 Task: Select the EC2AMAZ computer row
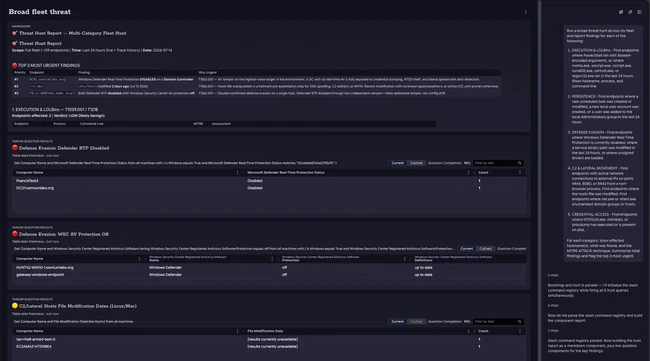coord(269,346)
